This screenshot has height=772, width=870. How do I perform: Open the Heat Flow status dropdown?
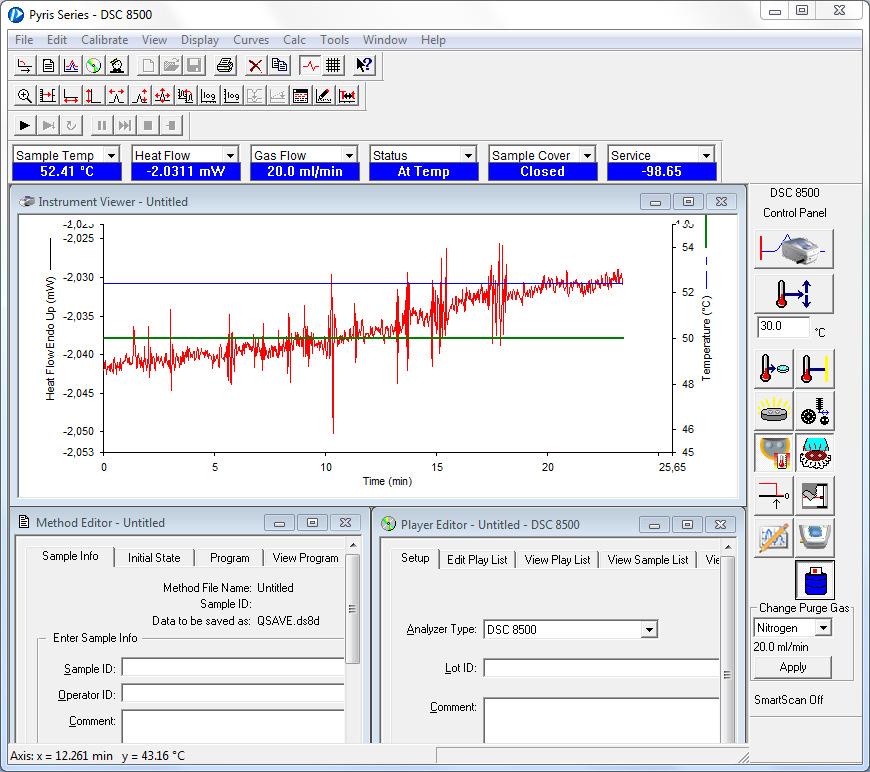[x=230, y=155]
